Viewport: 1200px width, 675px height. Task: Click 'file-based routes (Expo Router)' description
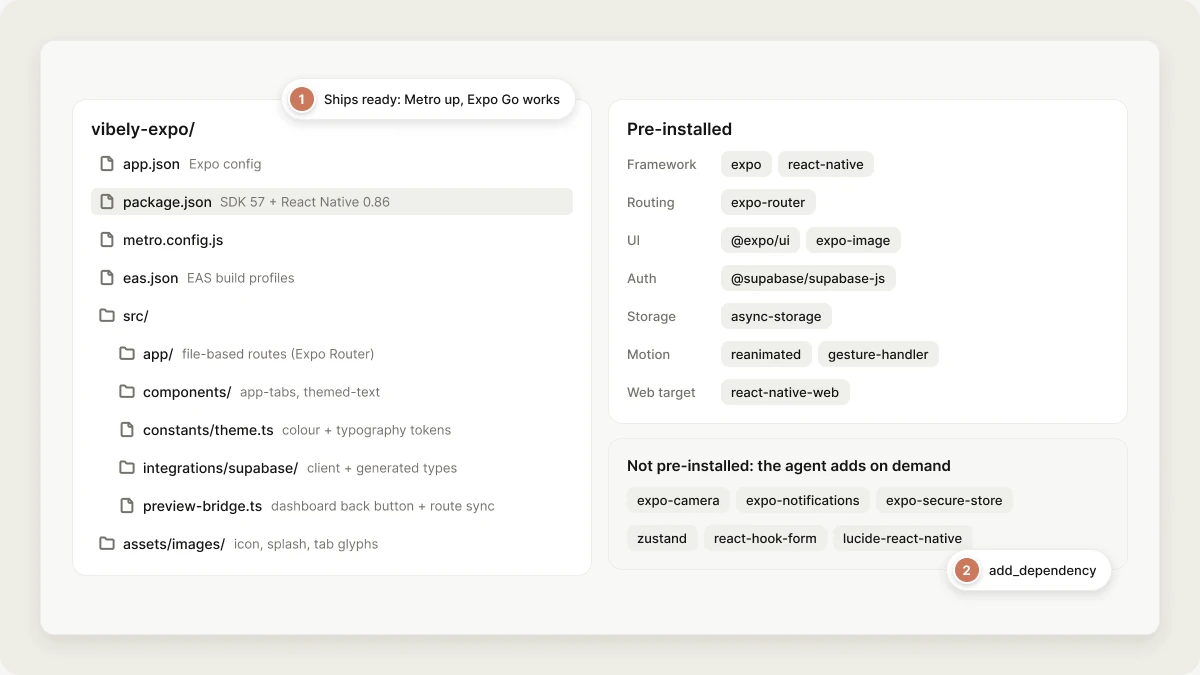pyautogui.click(x=278, y=354)
